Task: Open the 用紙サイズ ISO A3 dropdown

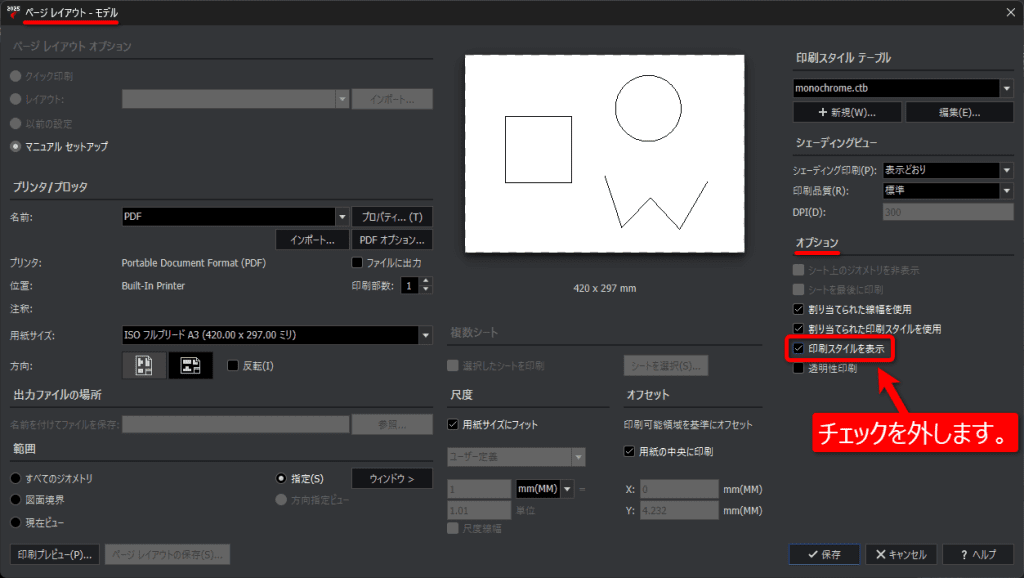Action: click(425, 335)
